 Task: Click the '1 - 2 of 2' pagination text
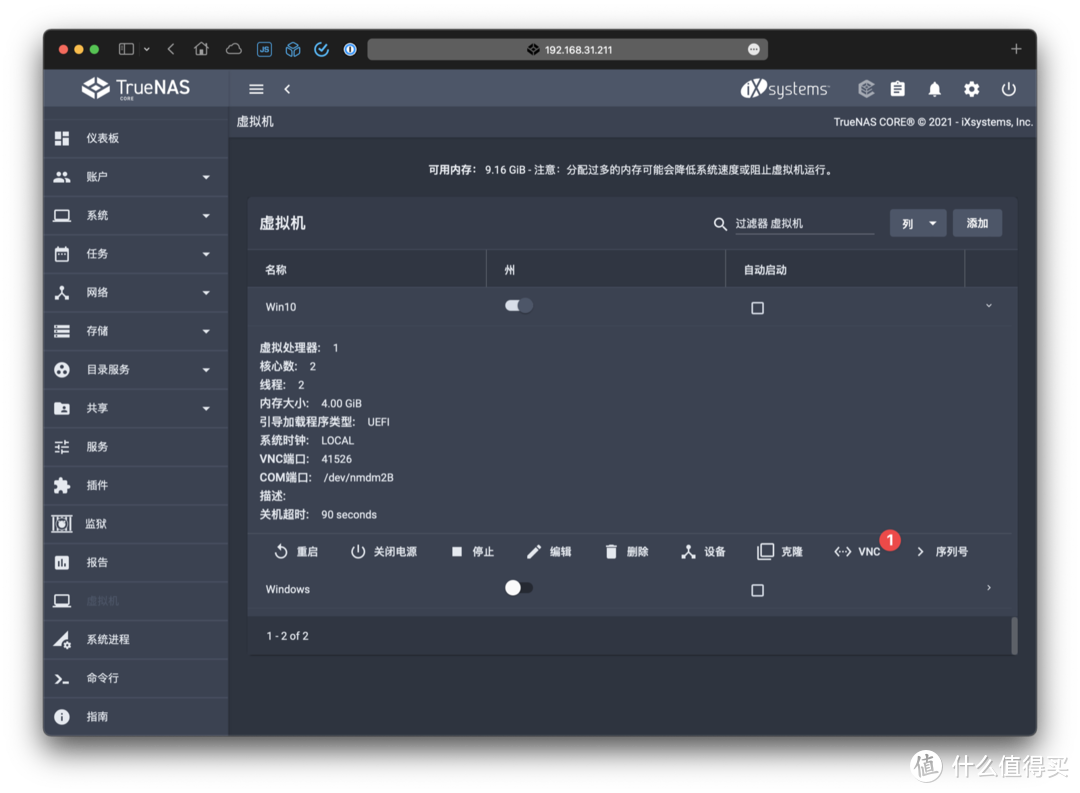(287, 636)
